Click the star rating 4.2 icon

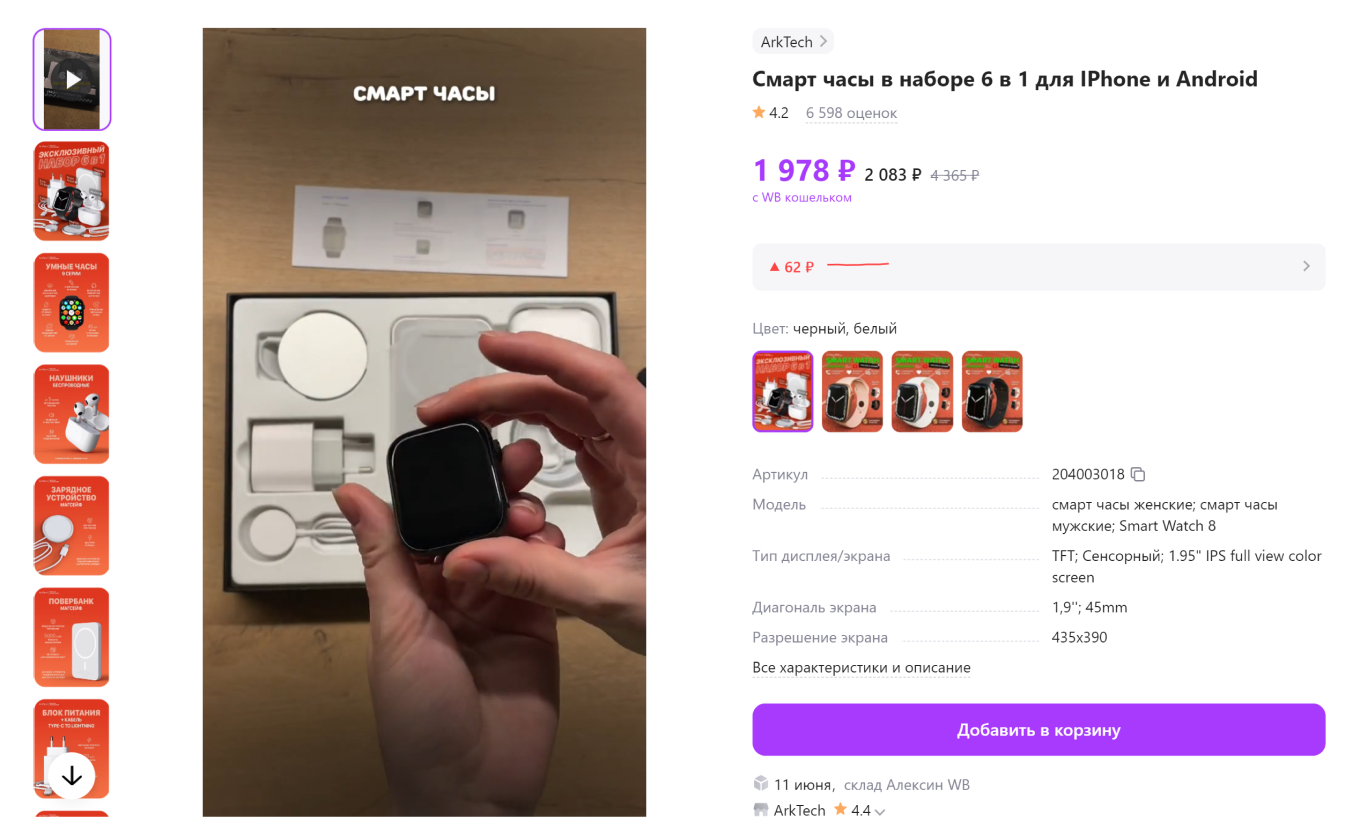point(759,113)
